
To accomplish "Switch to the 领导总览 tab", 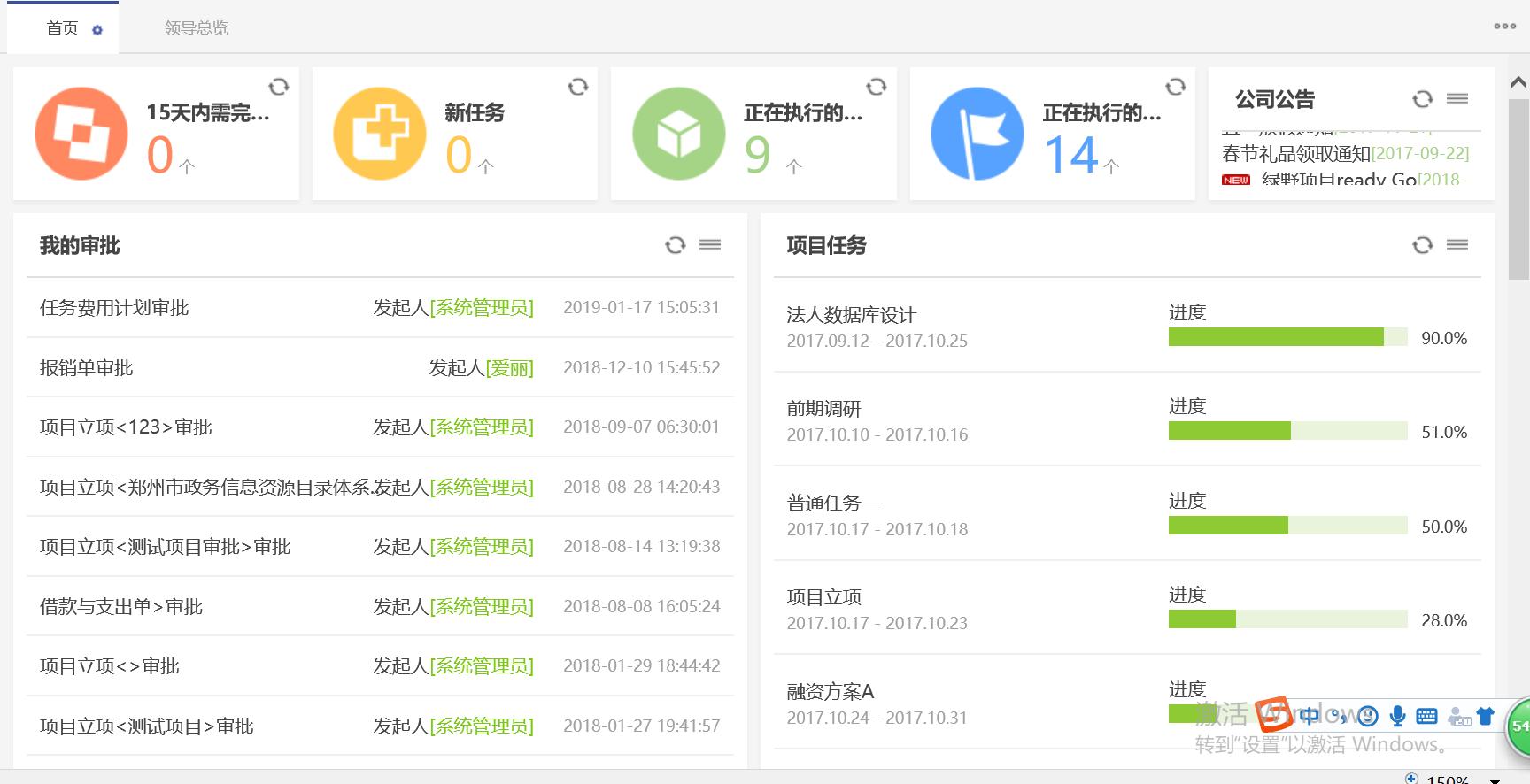I will pyautogui.click(x=196, y=28).
